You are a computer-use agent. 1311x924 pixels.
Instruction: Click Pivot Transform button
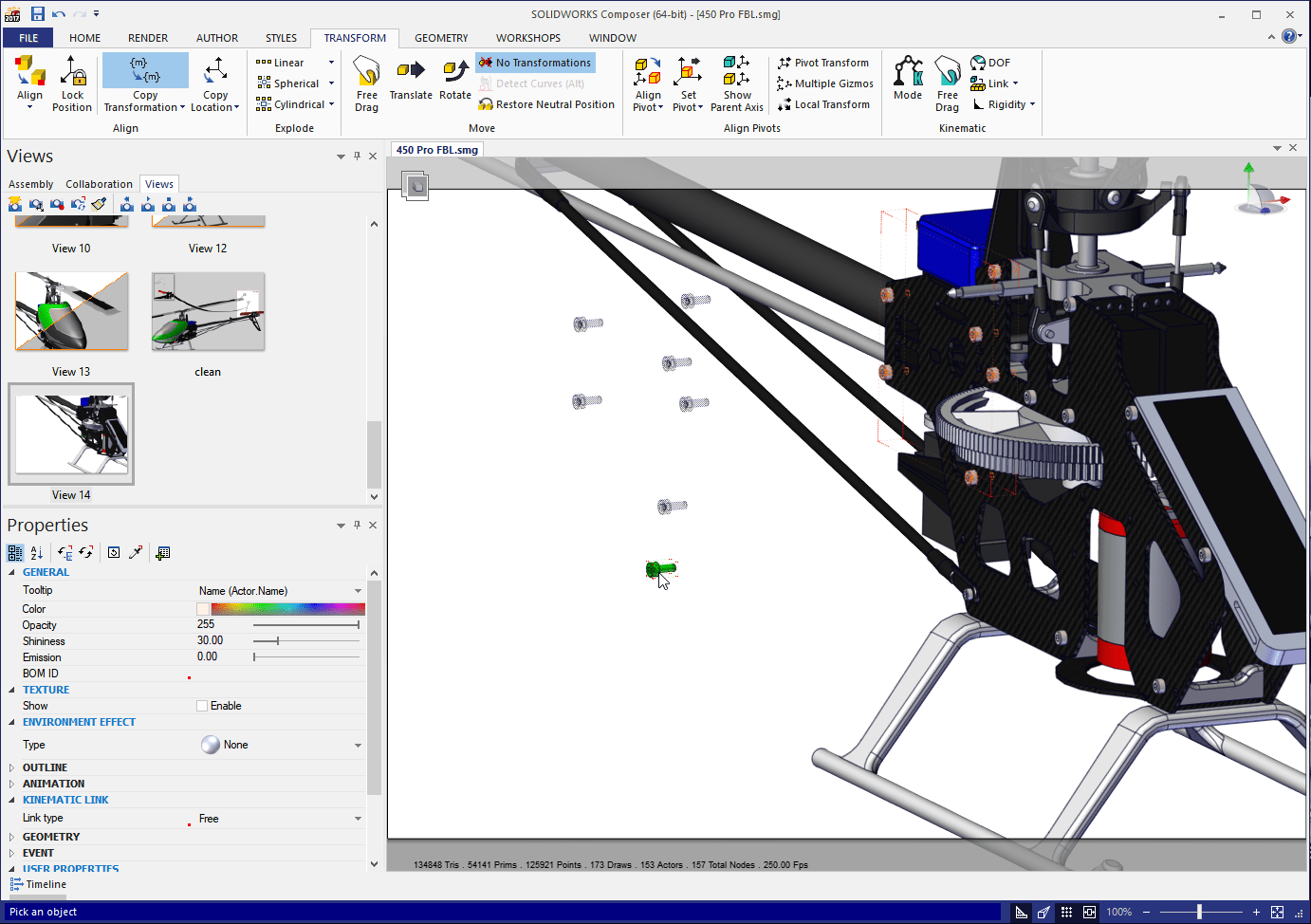pos(823,63)
